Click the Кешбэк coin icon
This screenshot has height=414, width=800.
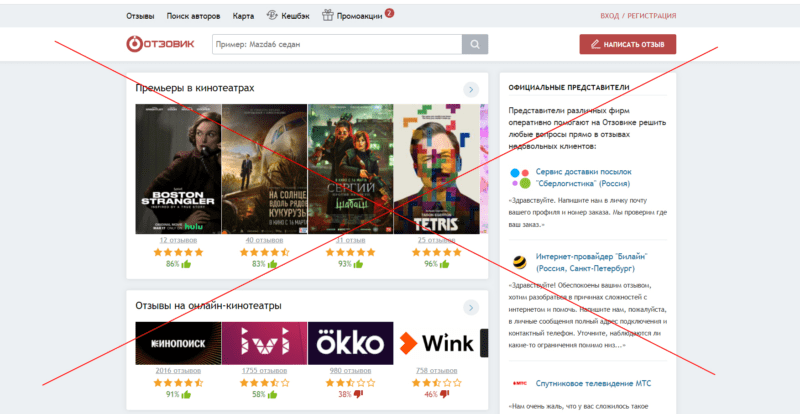tap(272, 15)
